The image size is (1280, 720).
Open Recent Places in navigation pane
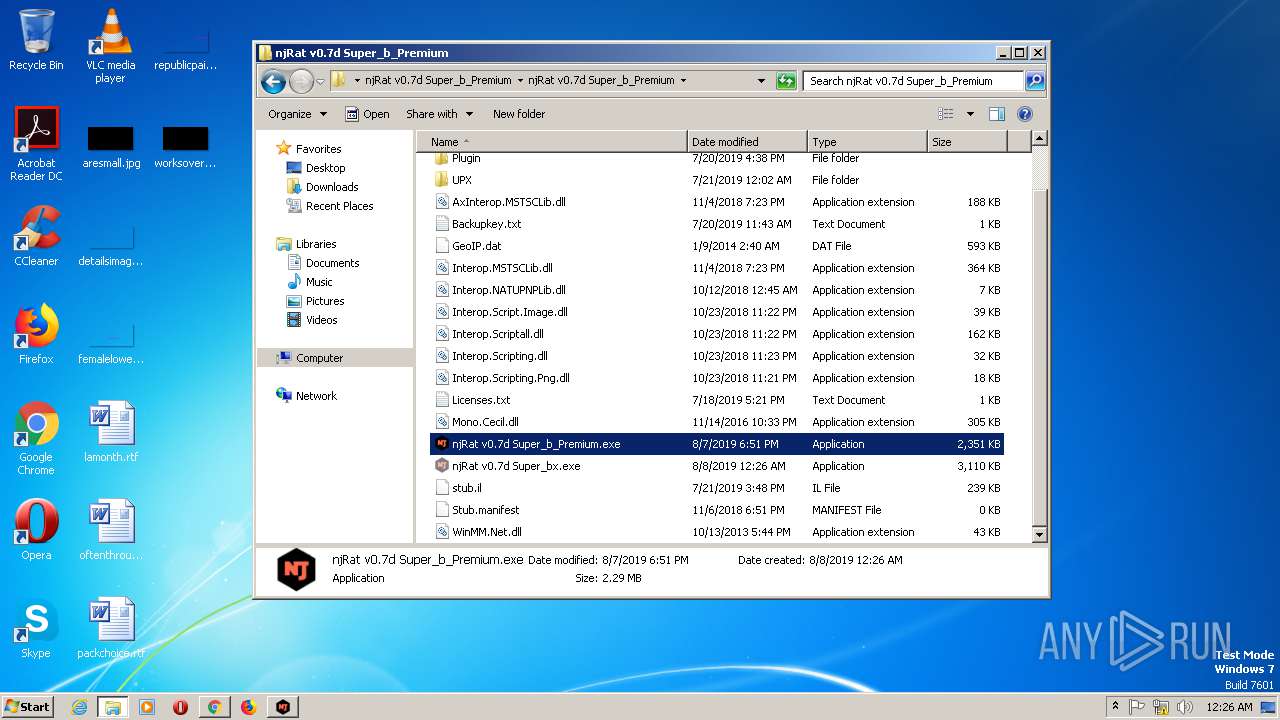[330, 206]
